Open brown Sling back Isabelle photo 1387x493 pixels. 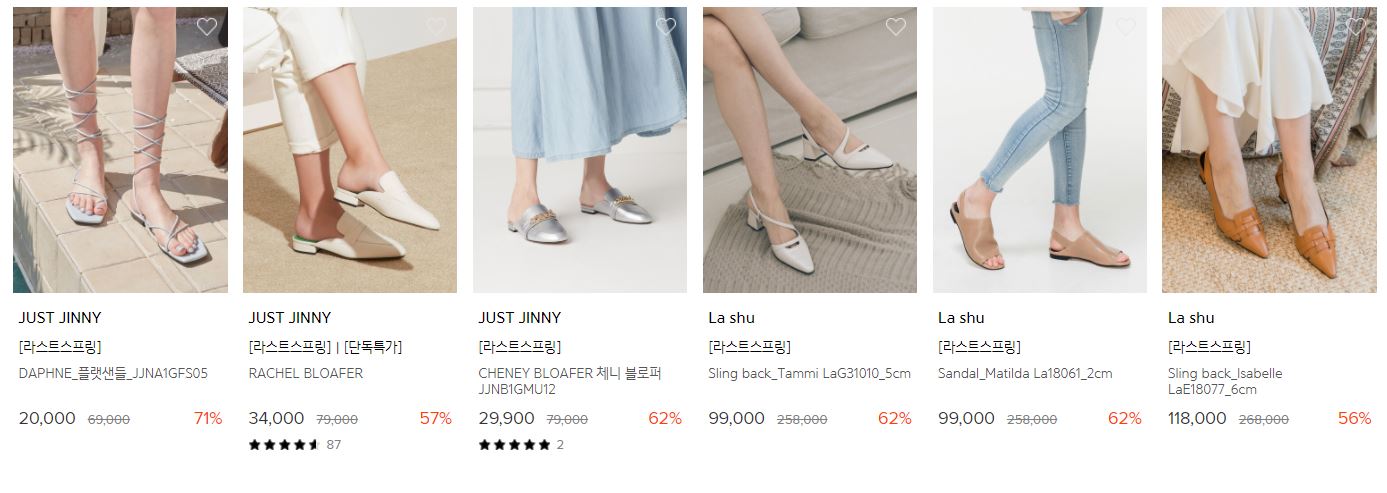click(1270, 150)
